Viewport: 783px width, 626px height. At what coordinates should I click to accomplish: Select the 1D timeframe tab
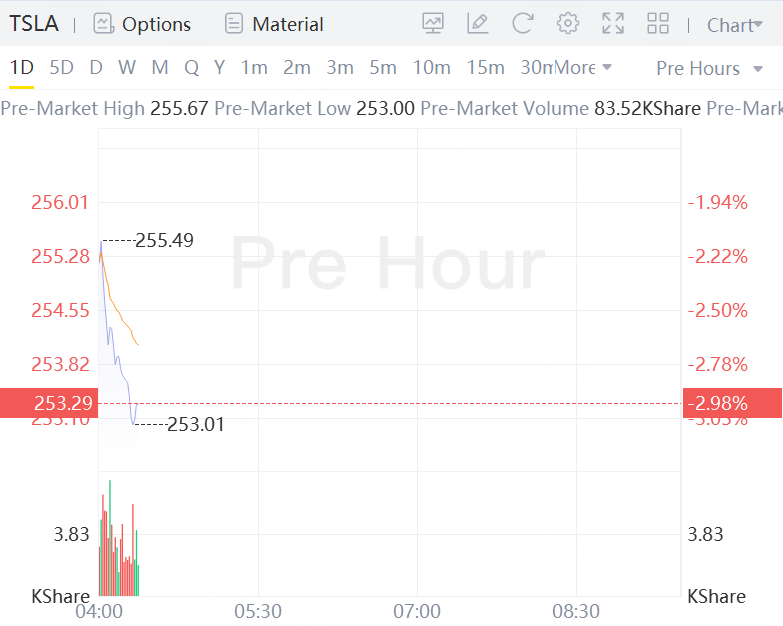coord(22,68)
